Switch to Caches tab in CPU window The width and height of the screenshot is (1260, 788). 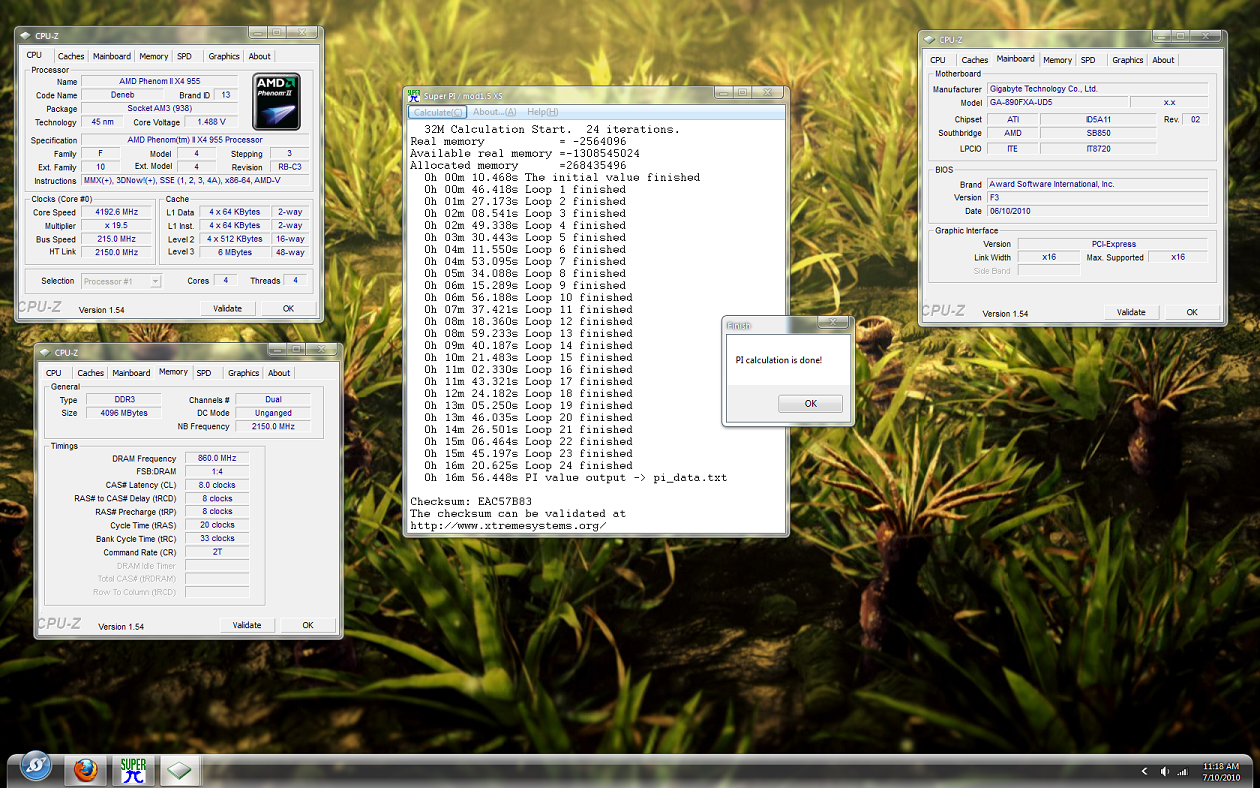[x=71, y=56]
